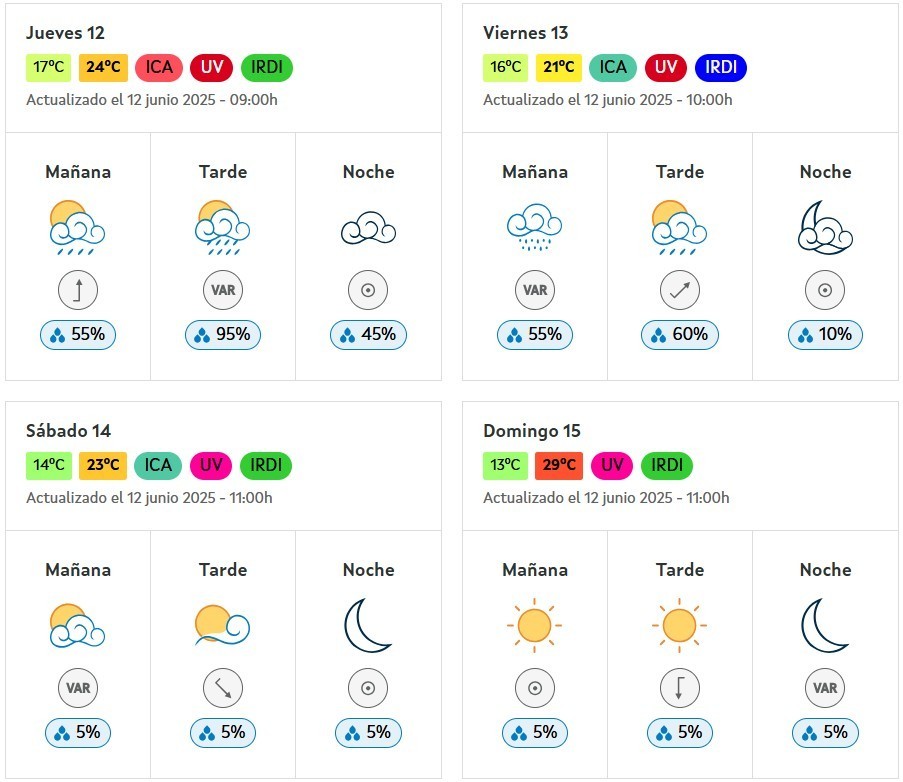Click the Sábado 14 day heading
Image resolution: width=903 pixels, height=782 pixels.
click(x=69, y=431)
